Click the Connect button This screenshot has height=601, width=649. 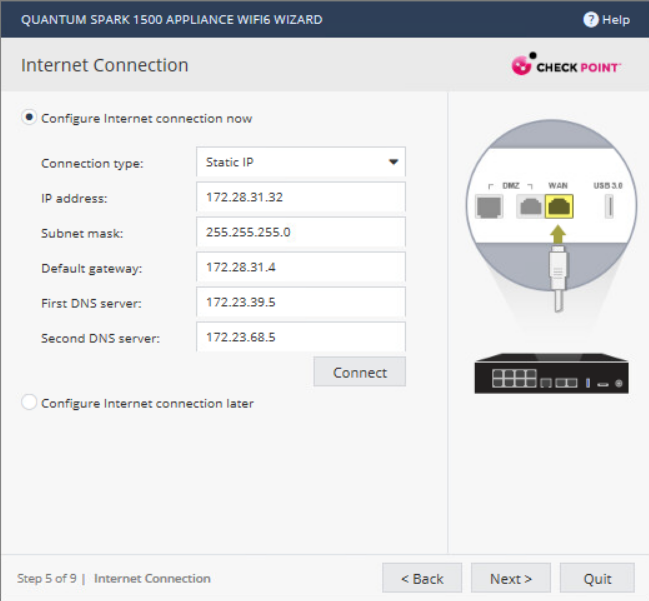360,372
